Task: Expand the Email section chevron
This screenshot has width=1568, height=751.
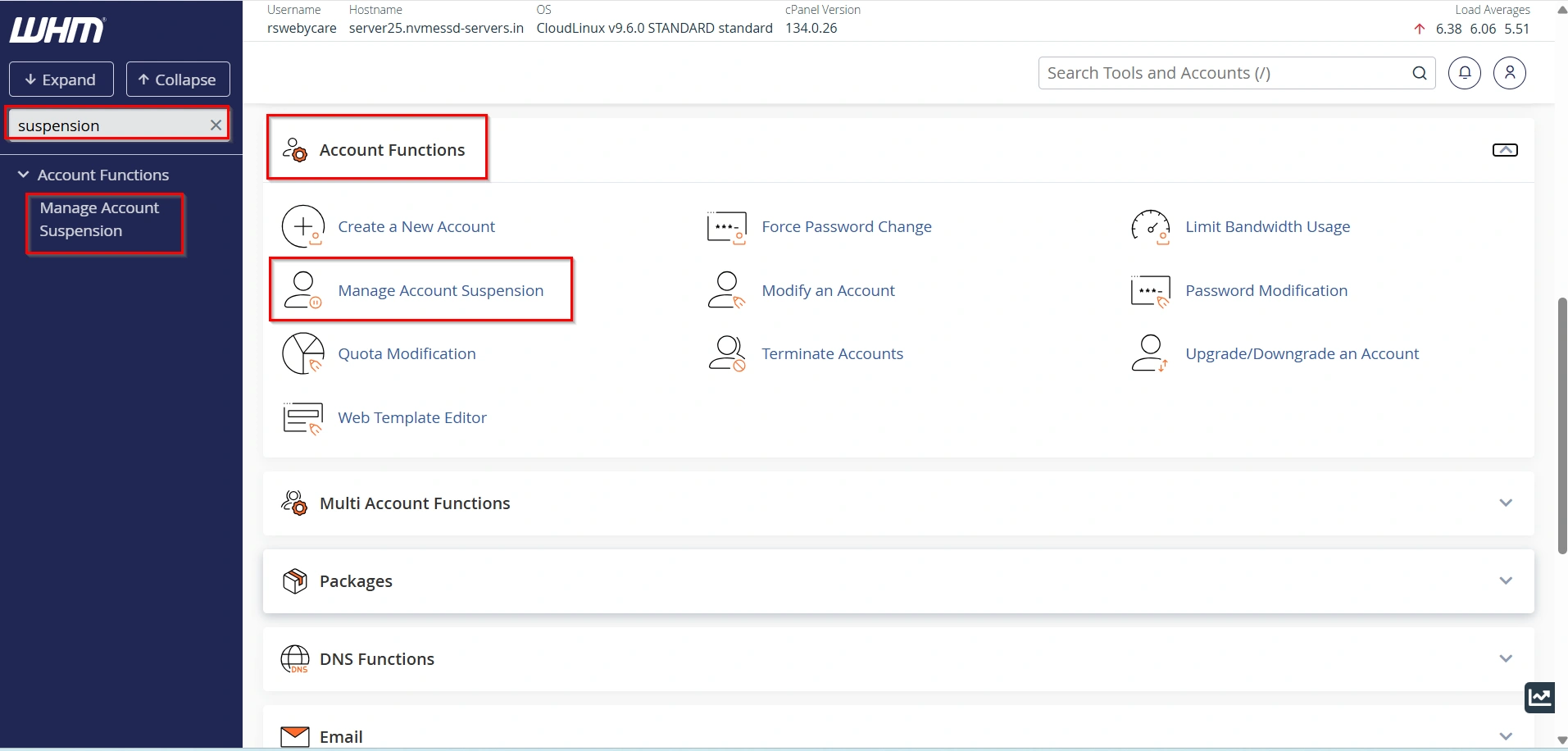Action: pos(1506,736)
